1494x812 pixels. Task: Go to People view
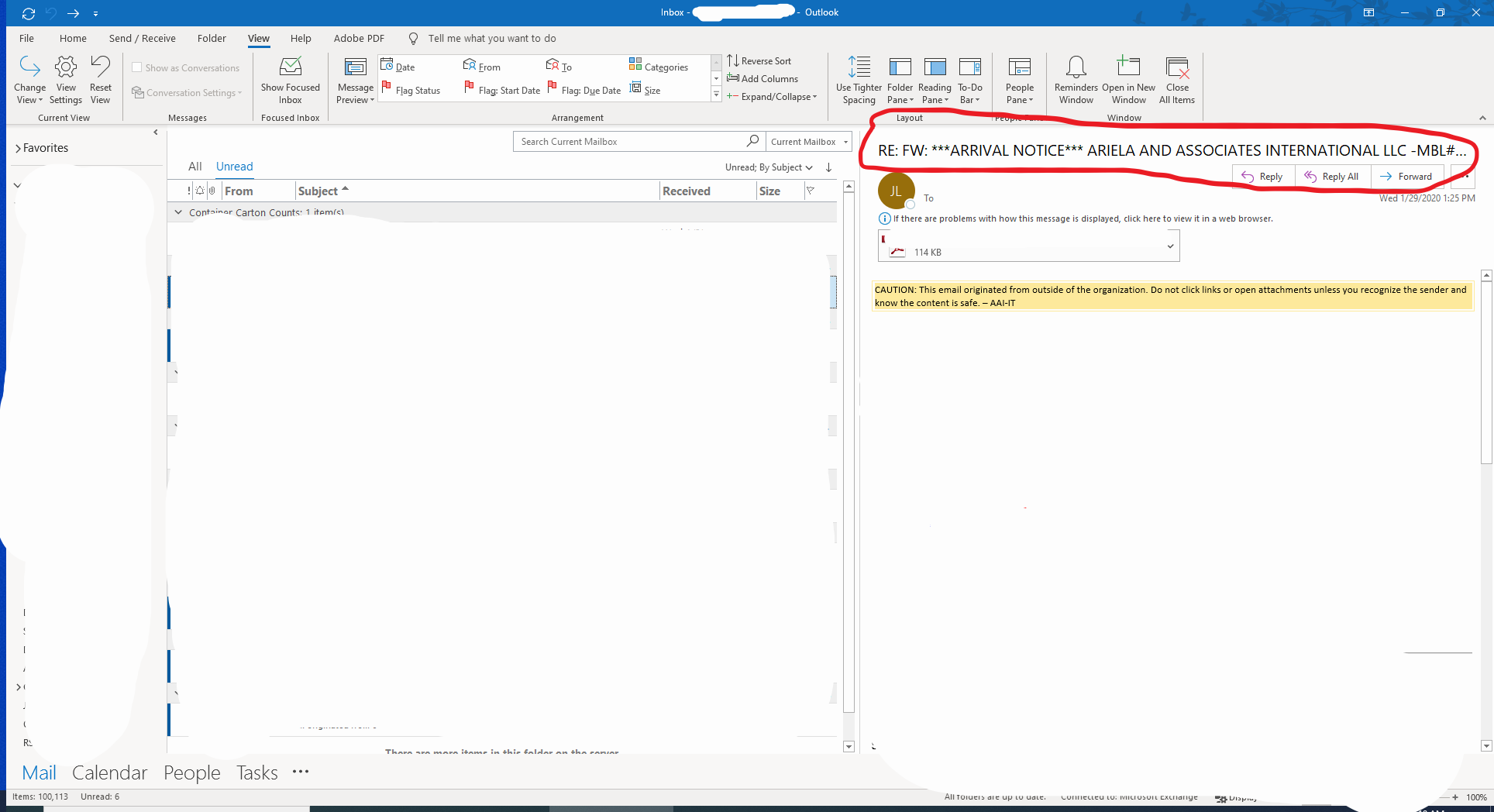191,772
